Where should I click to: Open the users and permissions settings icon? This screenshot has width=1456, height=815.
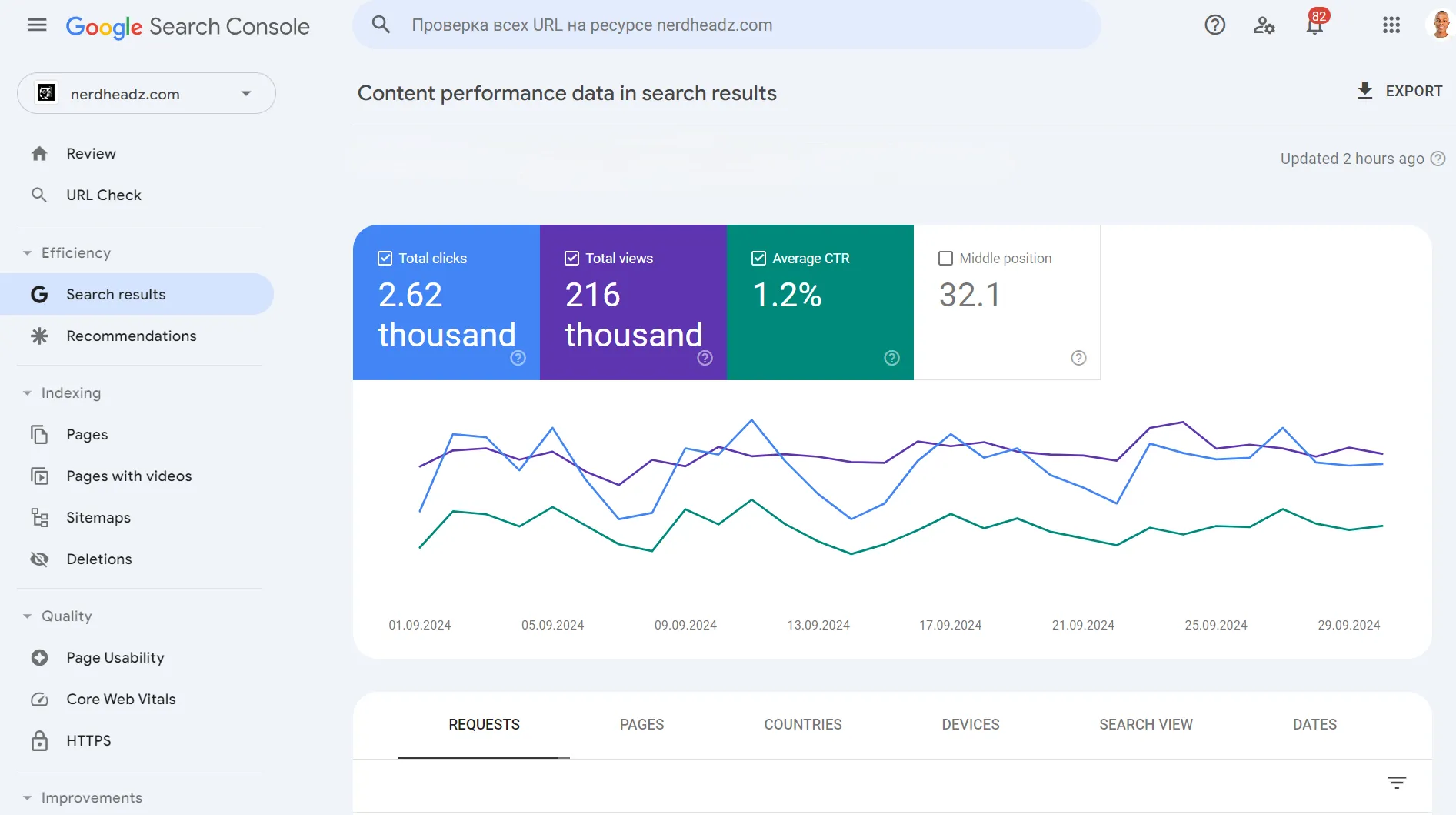[1264, 25]
